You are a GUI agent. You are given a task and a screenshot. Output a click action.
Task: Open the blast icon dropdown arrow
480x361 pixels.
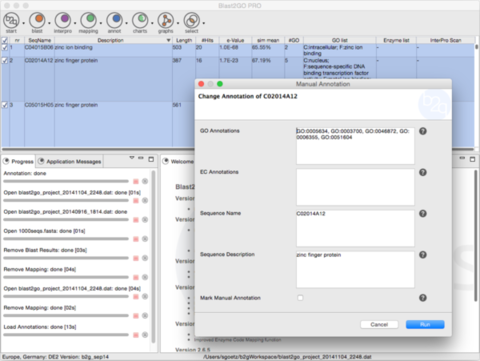49,23
